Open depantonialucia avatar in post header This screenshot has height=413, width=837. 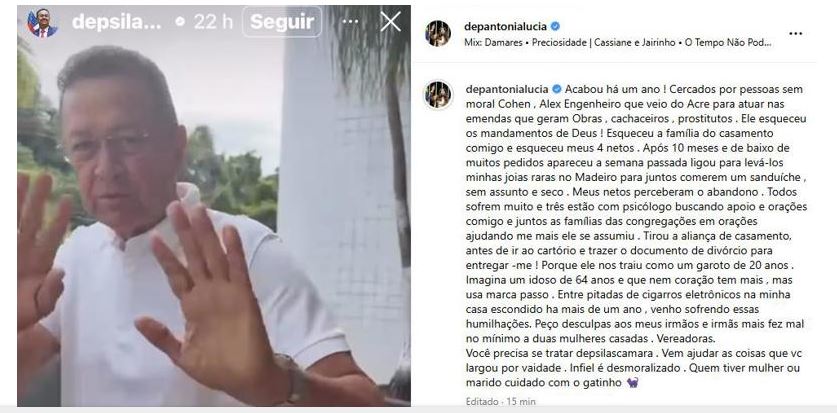[438, 33]
